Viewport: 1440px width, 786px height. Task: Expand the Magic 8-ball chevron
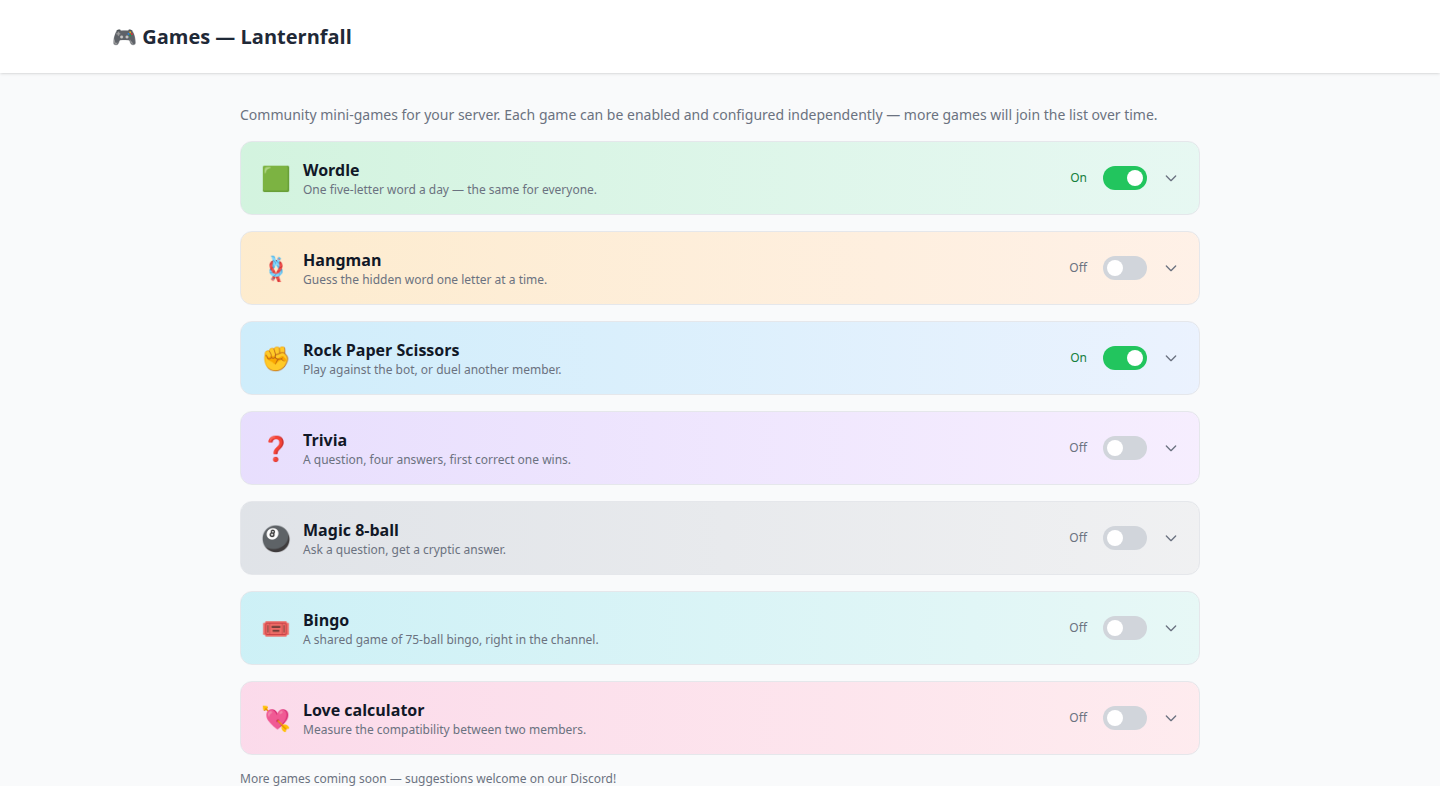click(x=1171, y=538)
